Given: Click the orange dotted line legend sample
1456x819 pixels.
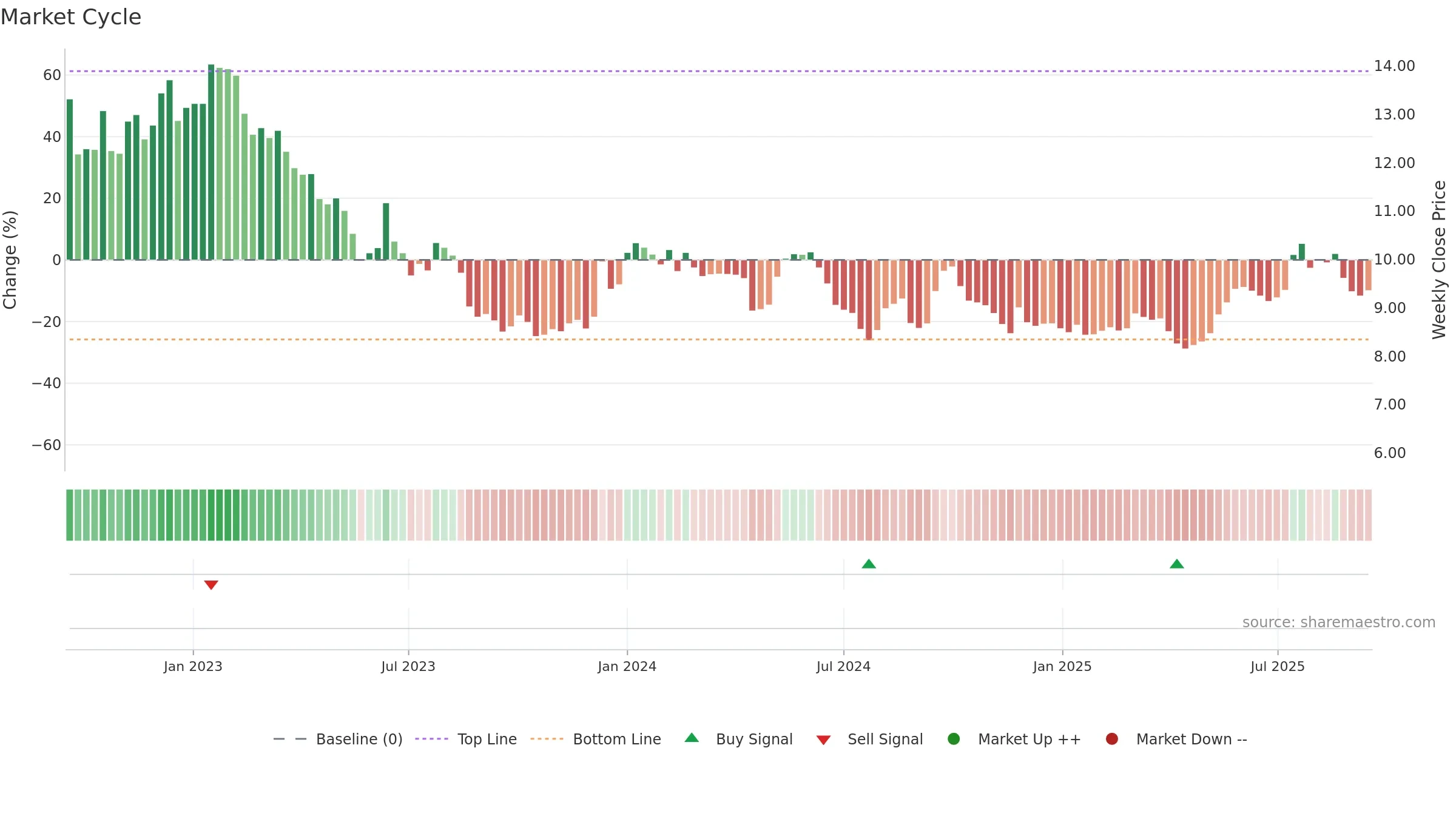Looking at the screenshot, I should (547, 739).
